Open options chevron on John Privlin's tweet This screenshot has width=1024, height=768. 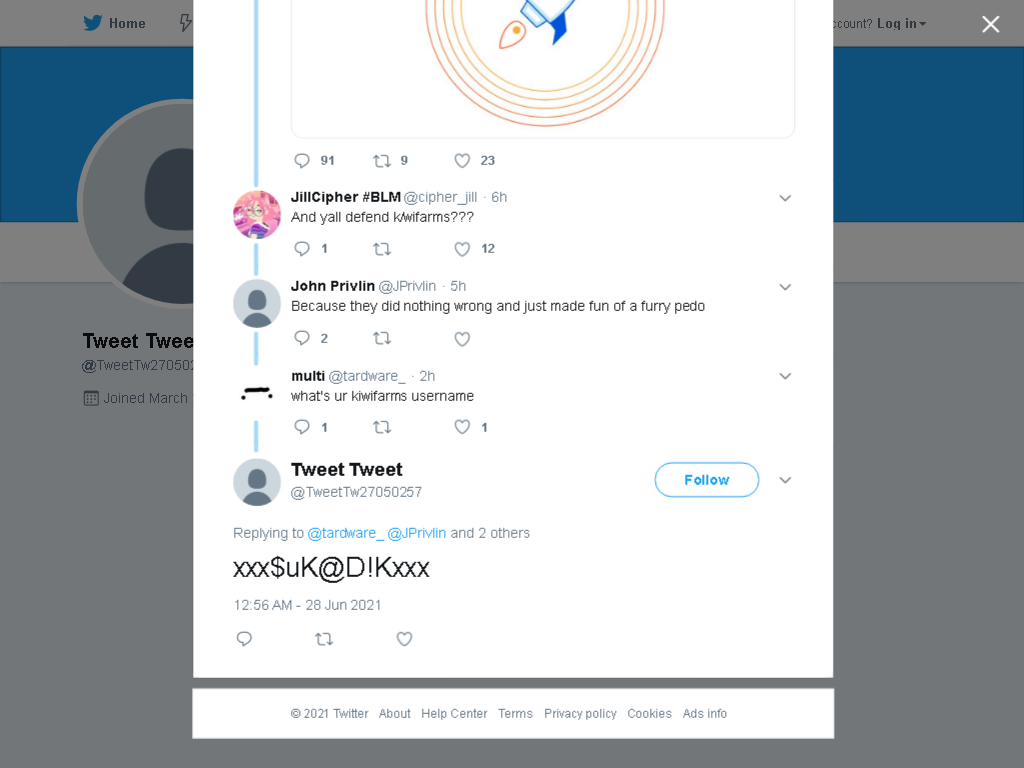pyautogui.click(x=785, y=287)
